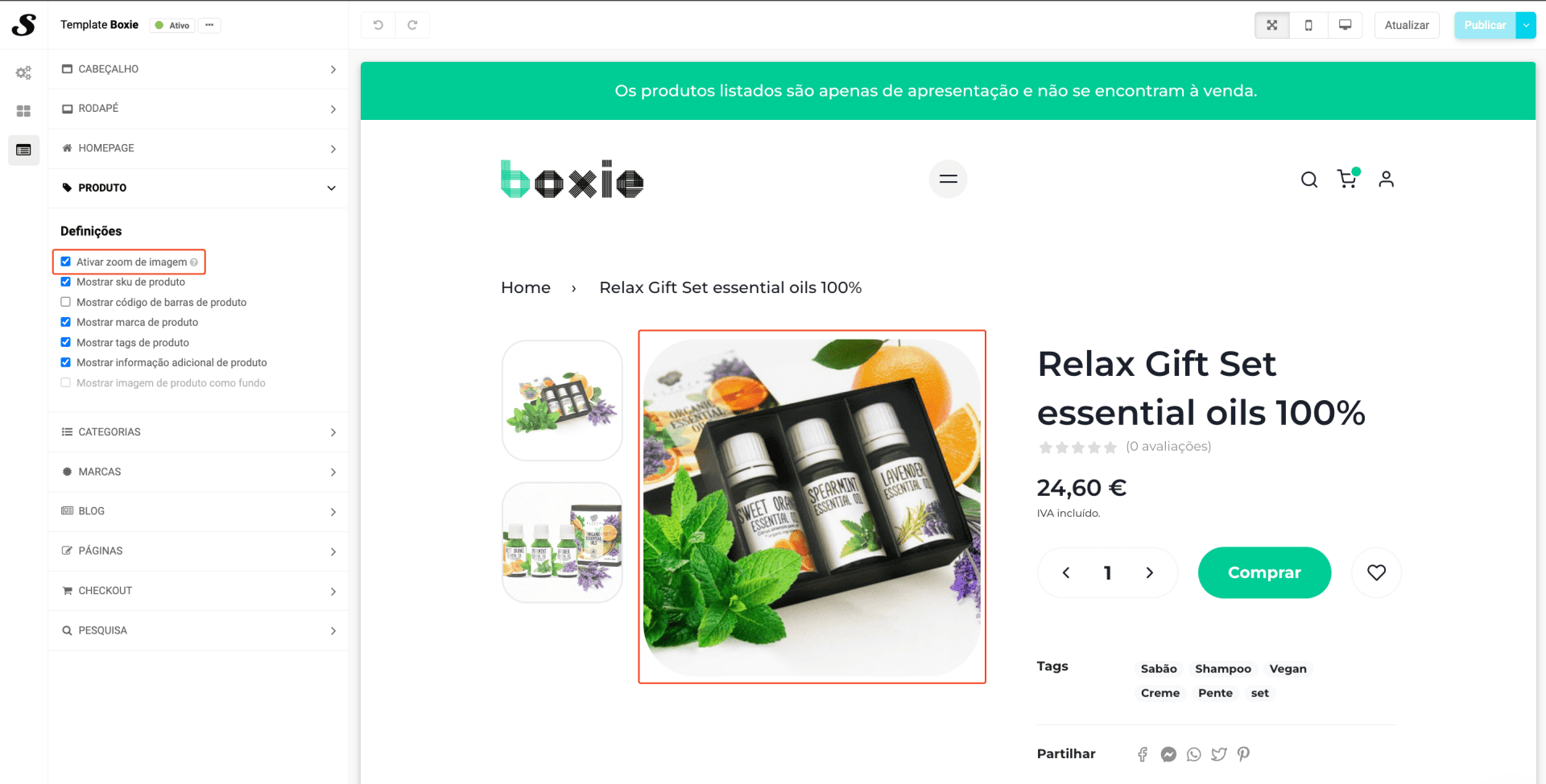
Task: Open the CHECKOUT settings item
Action: tap(198, 591)
